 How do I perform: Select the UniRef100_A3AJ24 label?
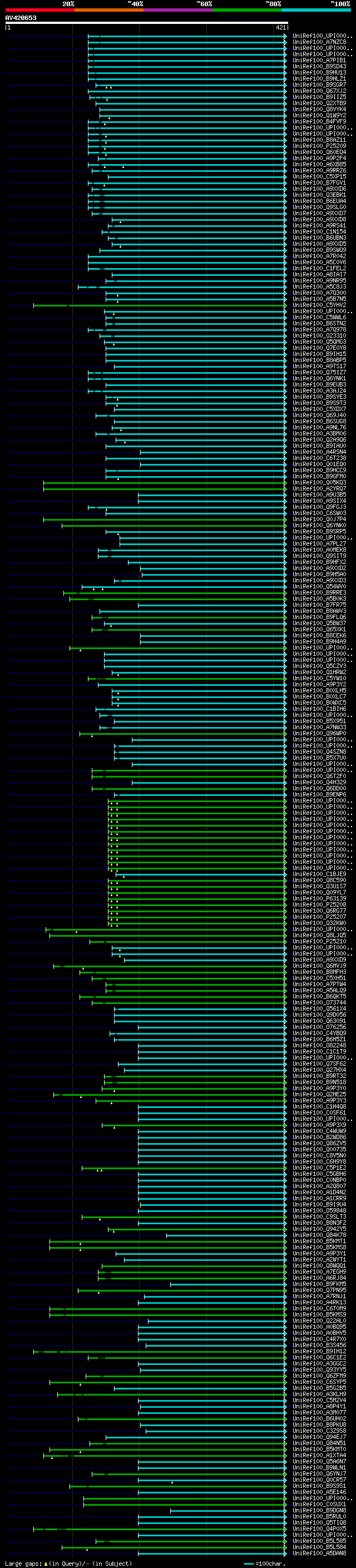[x=319, y=391]
